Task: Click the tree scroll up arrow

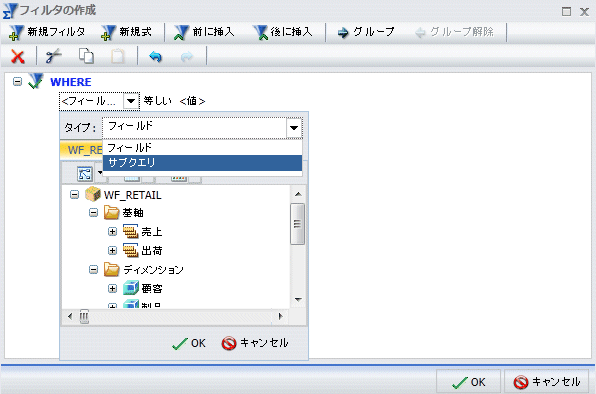Action: tap(298, 194)
